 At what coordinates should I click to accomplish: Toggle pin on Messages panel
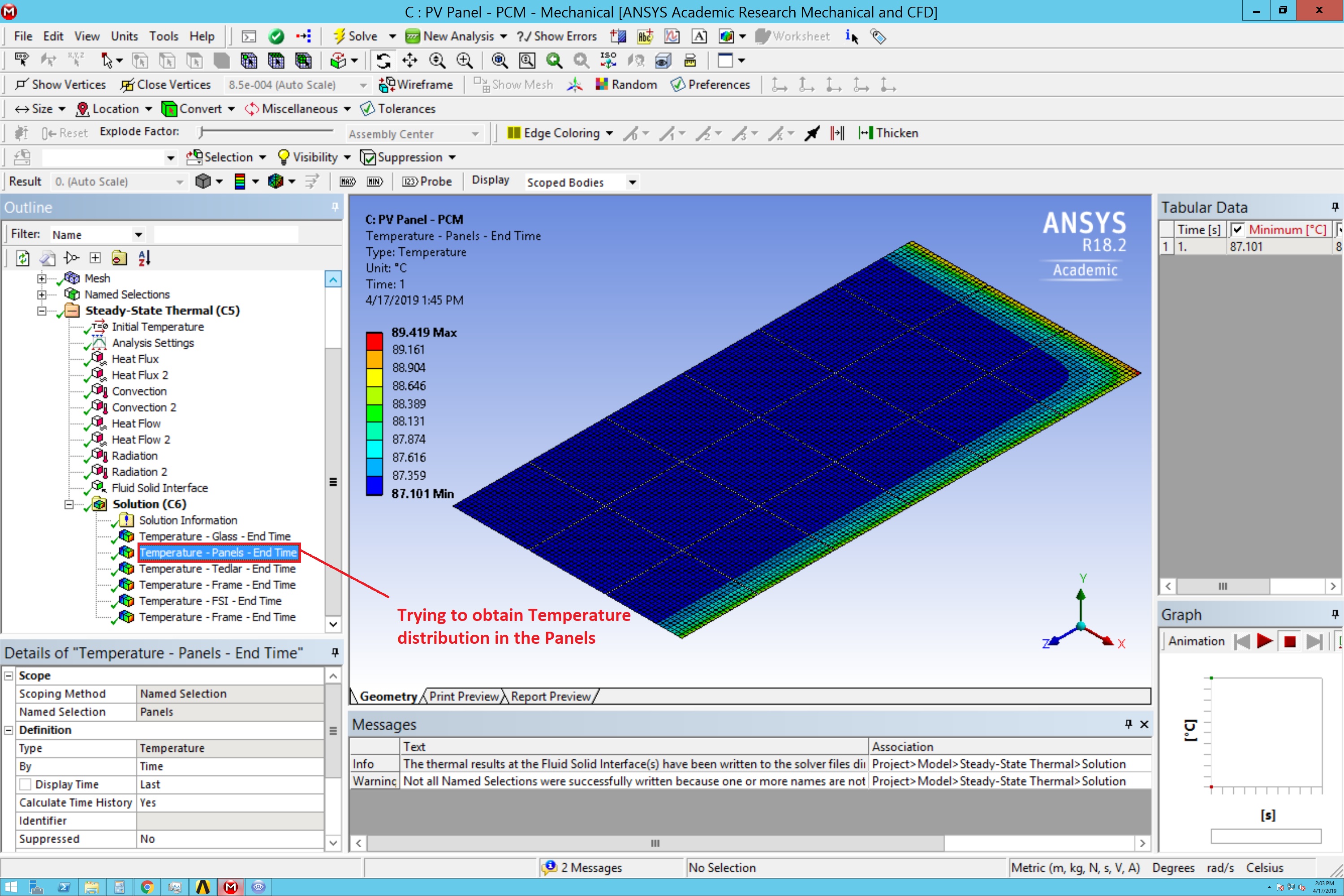(1129, 724)
